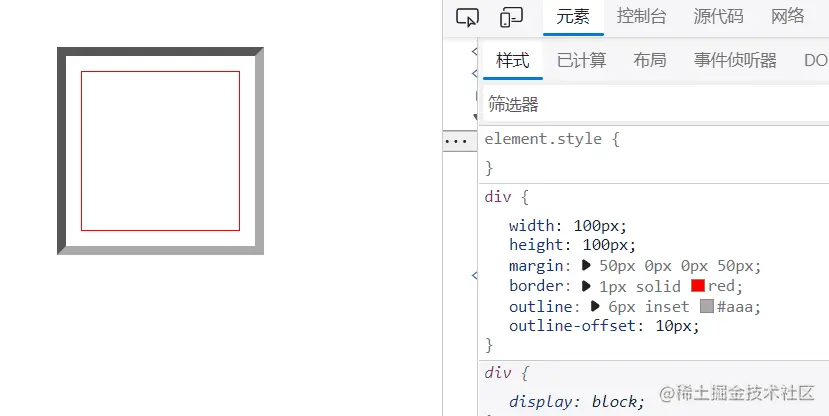
Task: Click the outline-offset property name
Action: (x=573, y=326)
